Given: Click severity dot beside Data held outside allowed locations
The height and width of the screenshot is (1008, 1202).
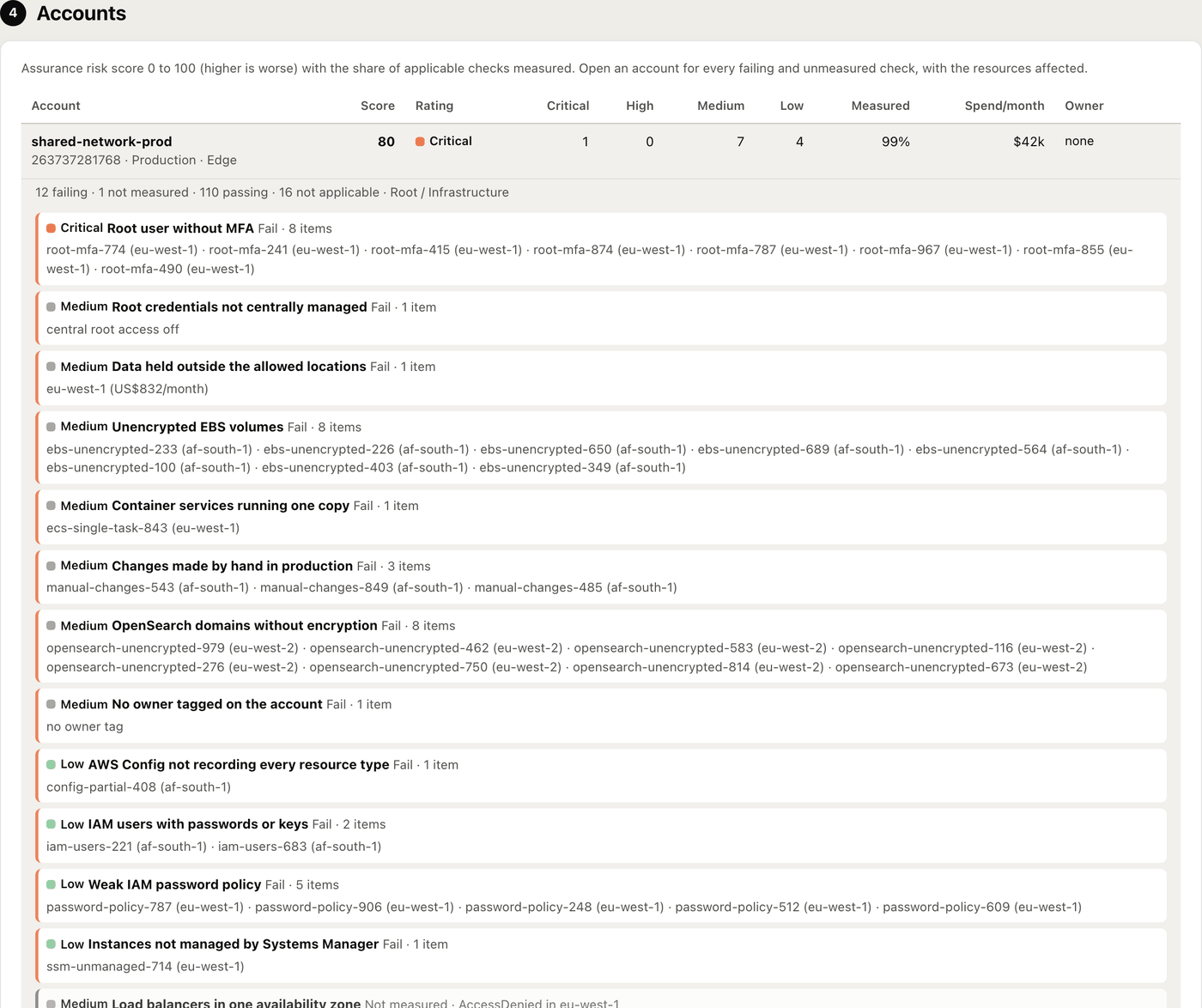Looking at the screenshot, I should [x=51, y=367].
